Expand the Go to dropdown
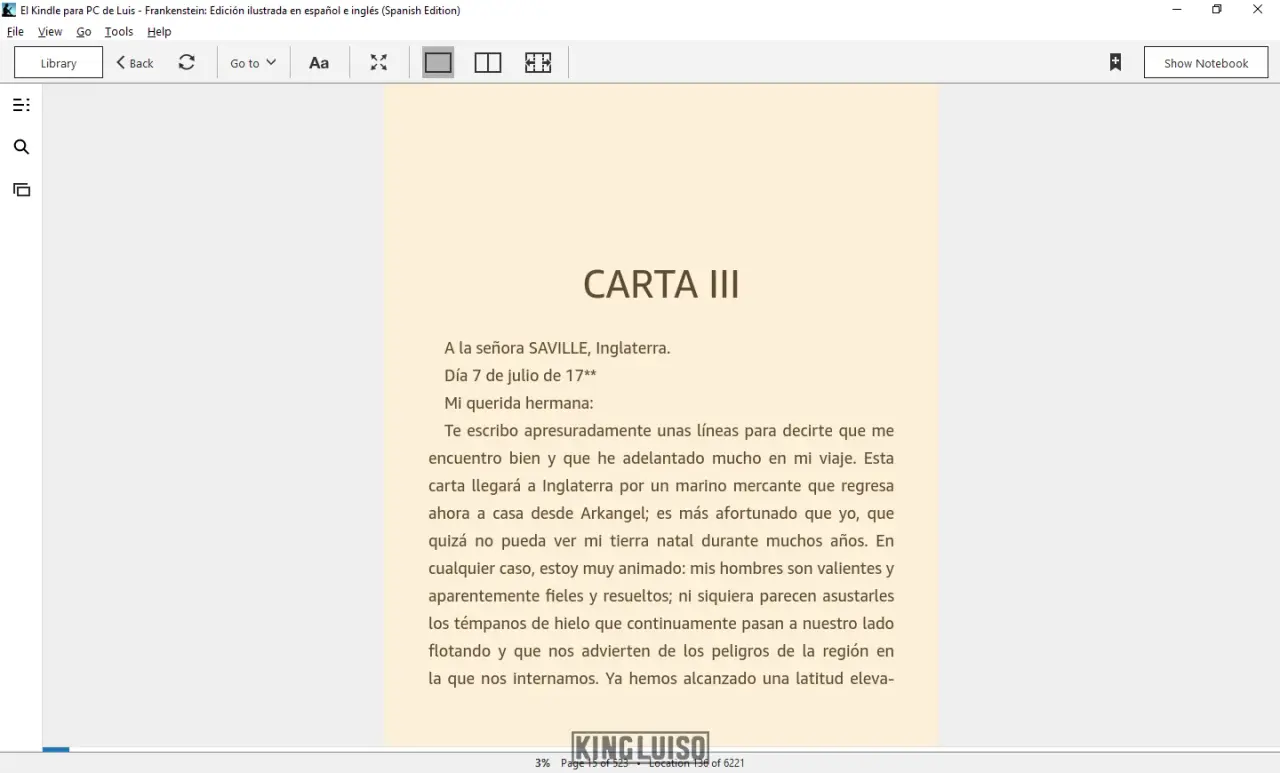 (x=253, y=62)
